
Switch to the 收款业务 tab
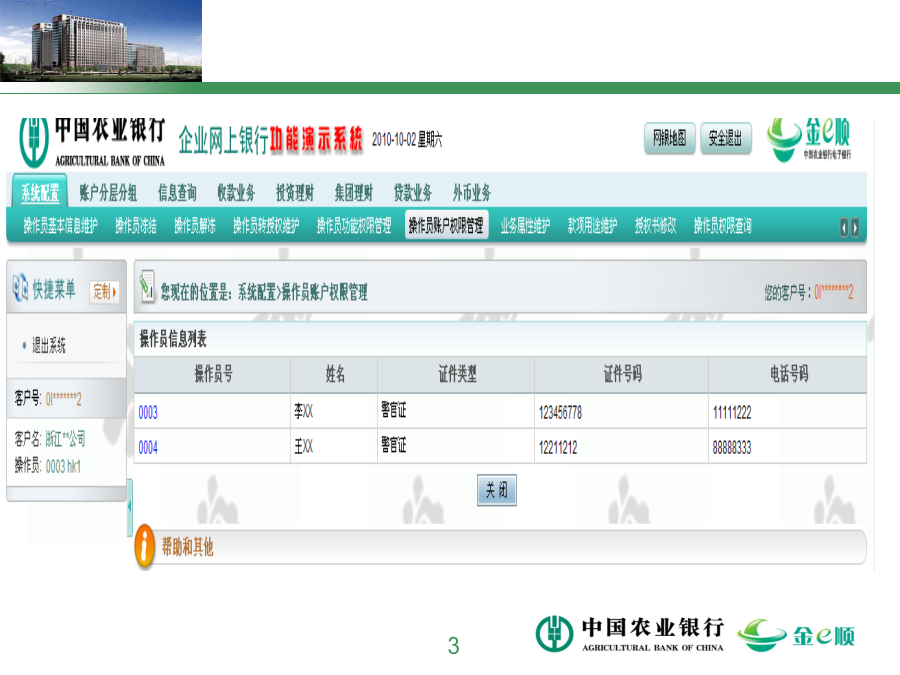(236, 193)
